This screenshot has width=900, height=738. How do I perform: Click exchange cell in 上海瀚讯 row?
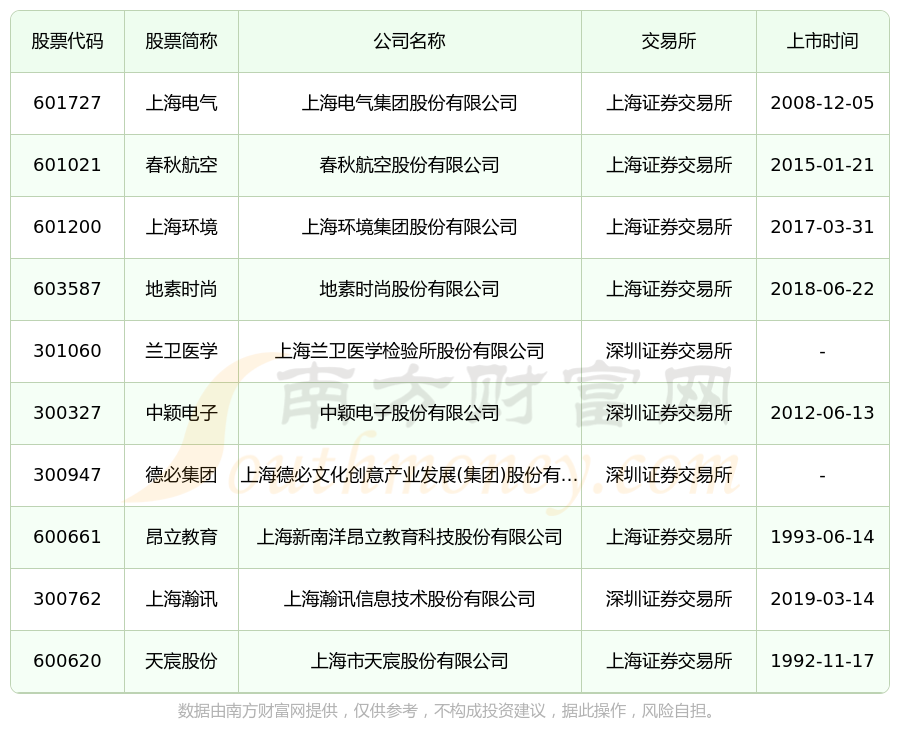[669, 599]
